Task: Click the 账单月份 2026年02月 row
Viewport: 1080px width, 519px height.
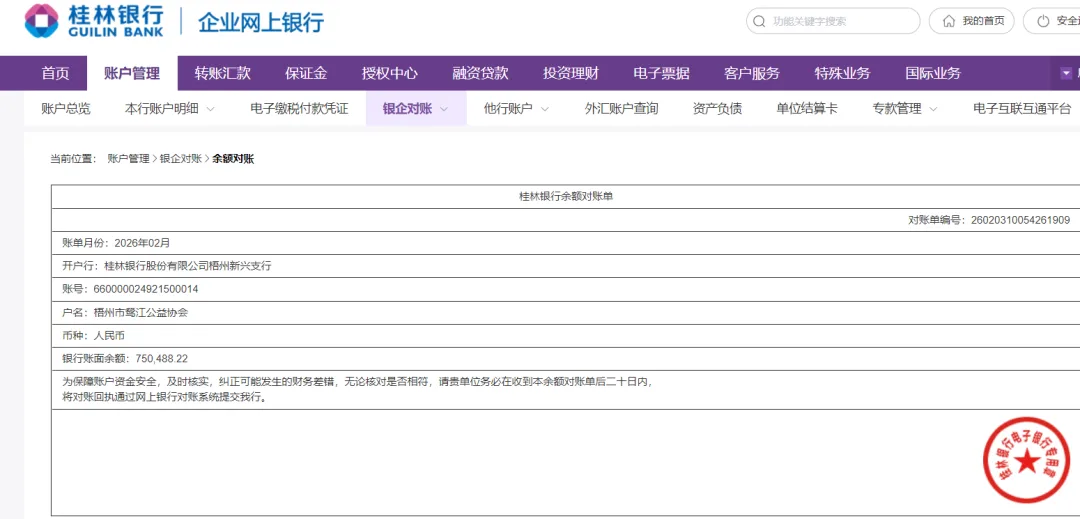Action: [x=565, y=243]
